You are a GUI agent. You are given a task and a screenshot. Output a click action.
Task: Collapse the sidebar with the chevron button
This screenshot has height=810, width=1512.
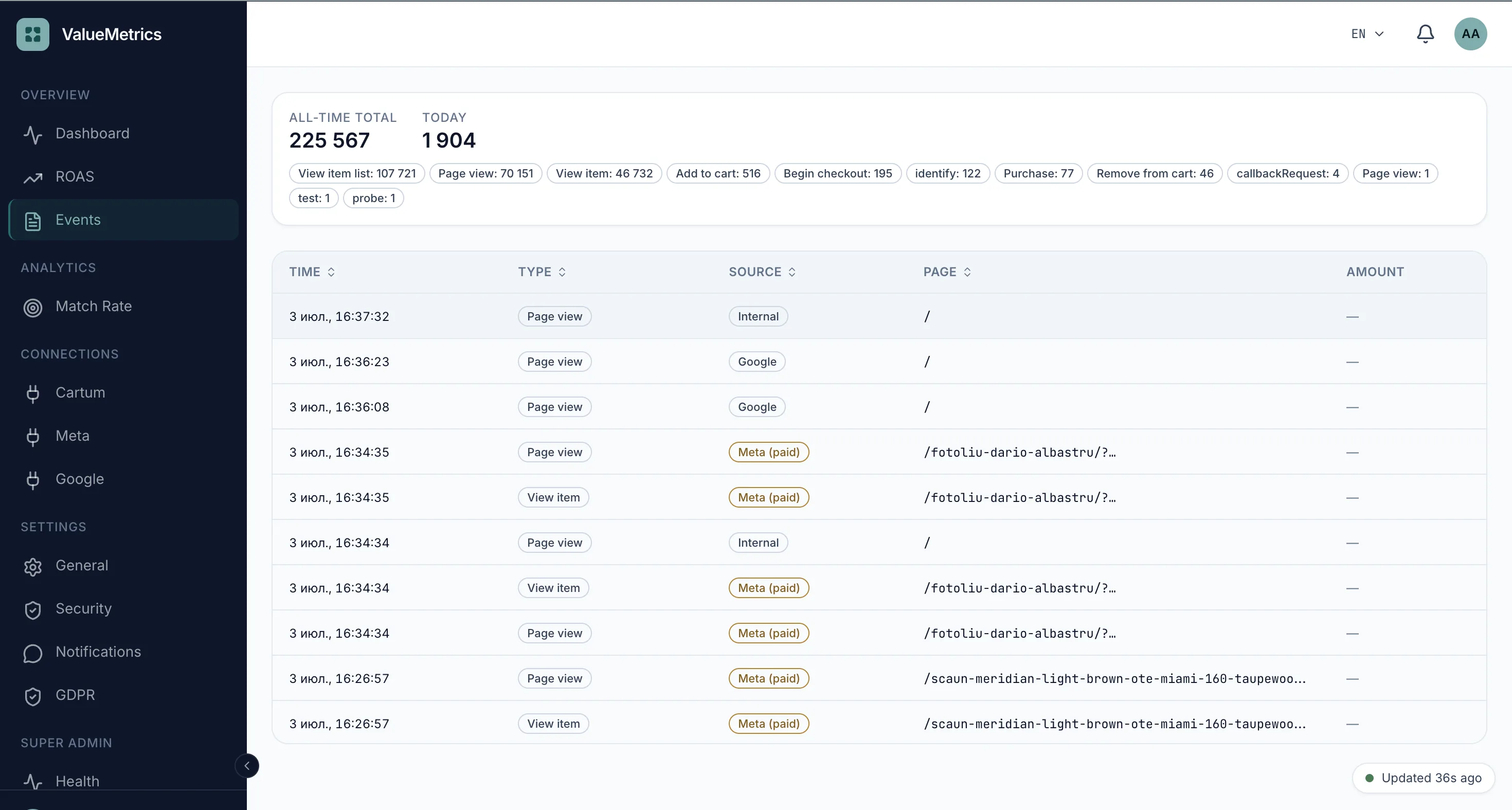point(247,766)
